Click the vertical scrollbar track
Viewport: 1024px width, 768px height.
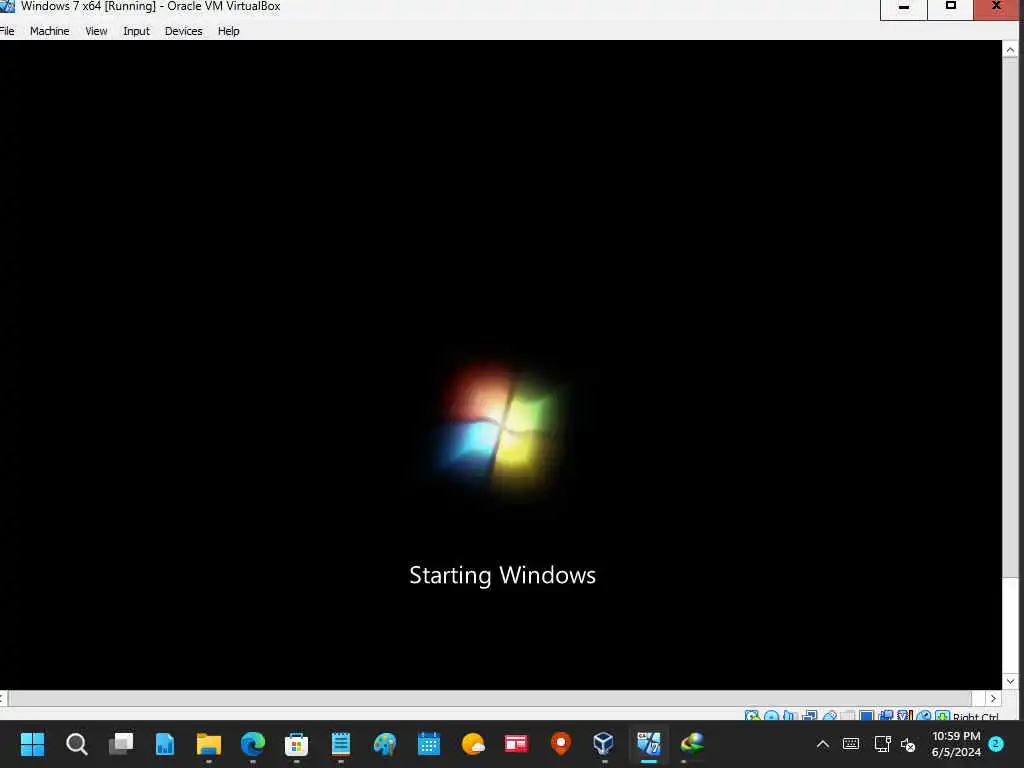pos(1010,627)
